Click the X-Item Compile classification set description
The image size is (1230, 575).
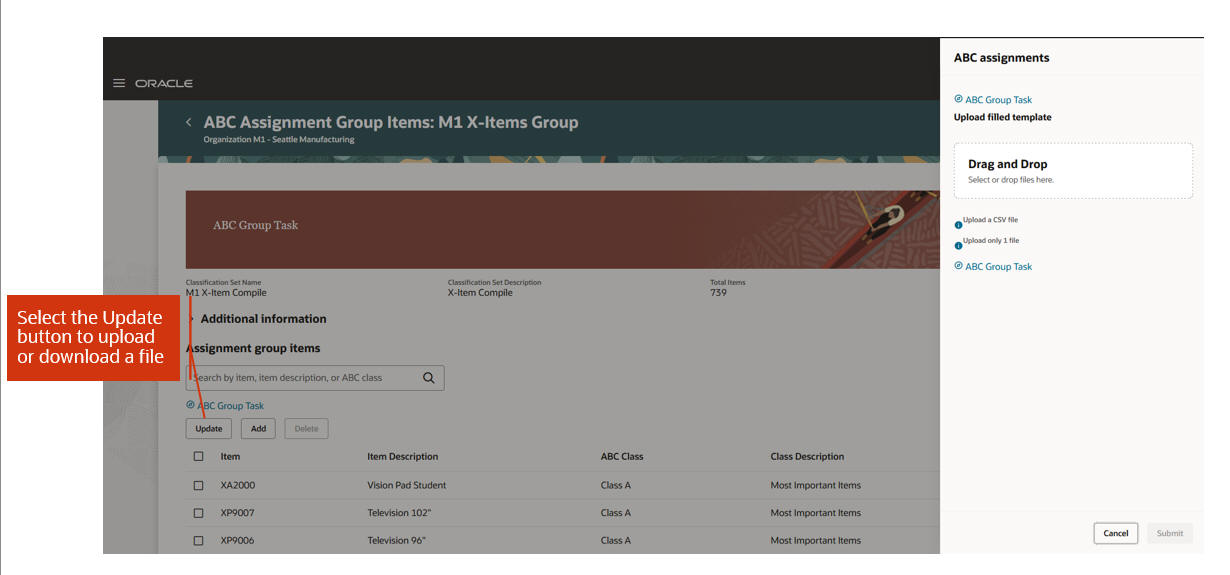480,293
